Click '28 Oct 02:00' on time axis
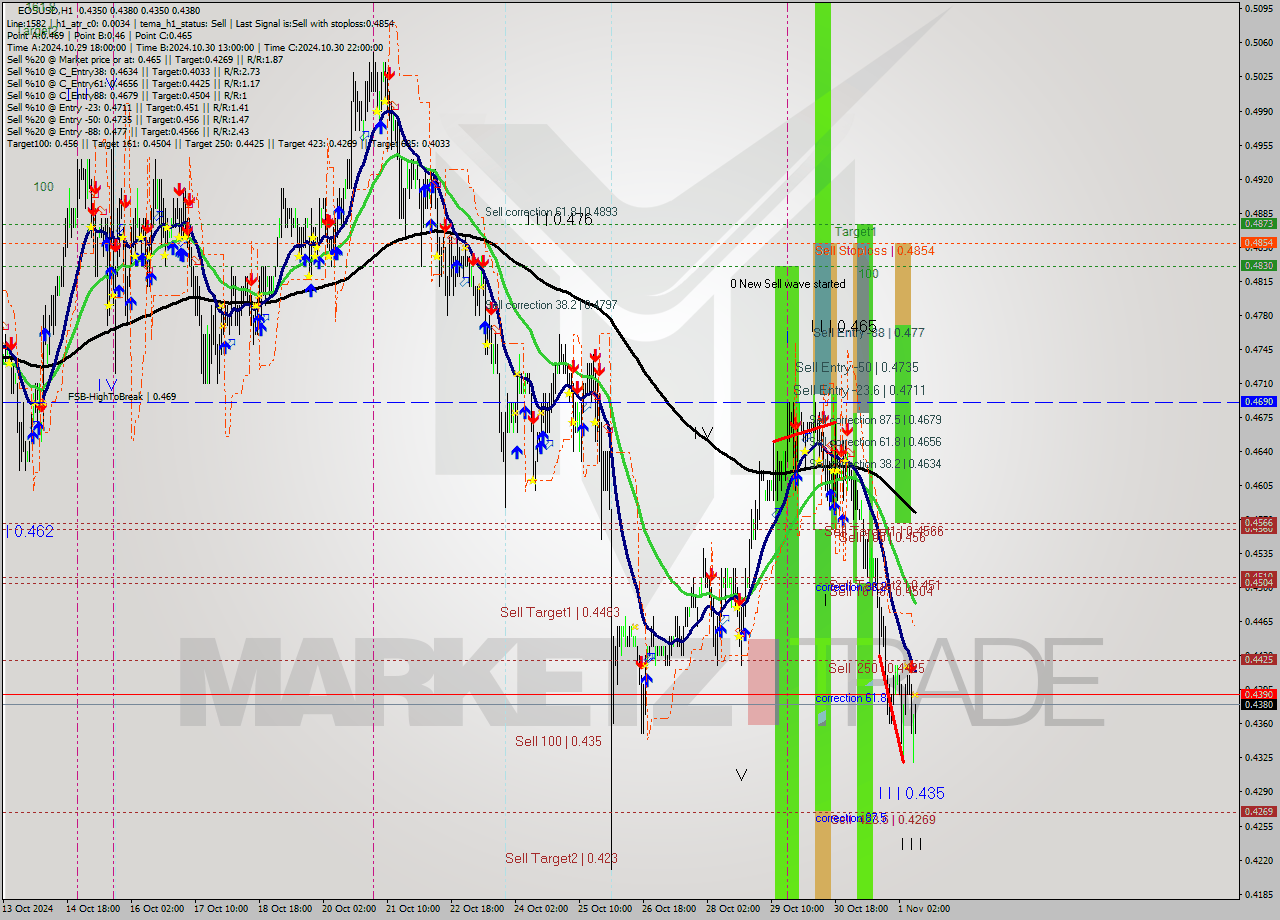This screenshot has height=920, width=1280. coord(733,909)
